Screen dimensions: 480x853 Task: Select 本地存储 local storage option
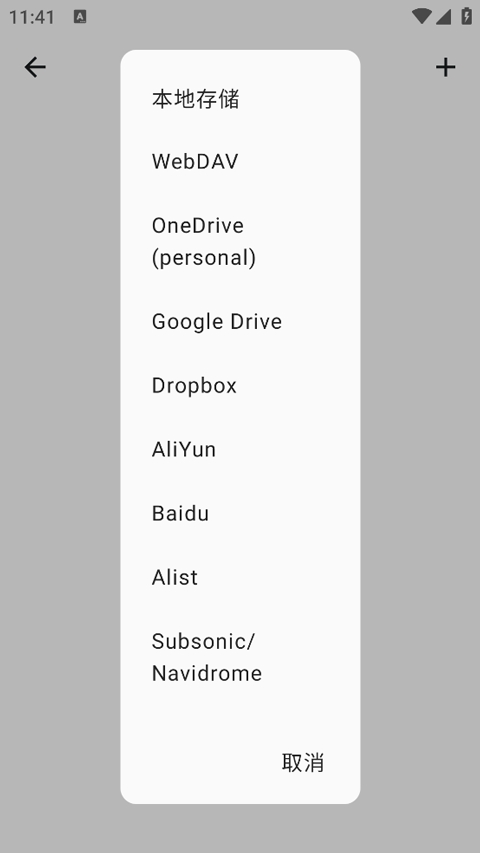click(240, 100)
